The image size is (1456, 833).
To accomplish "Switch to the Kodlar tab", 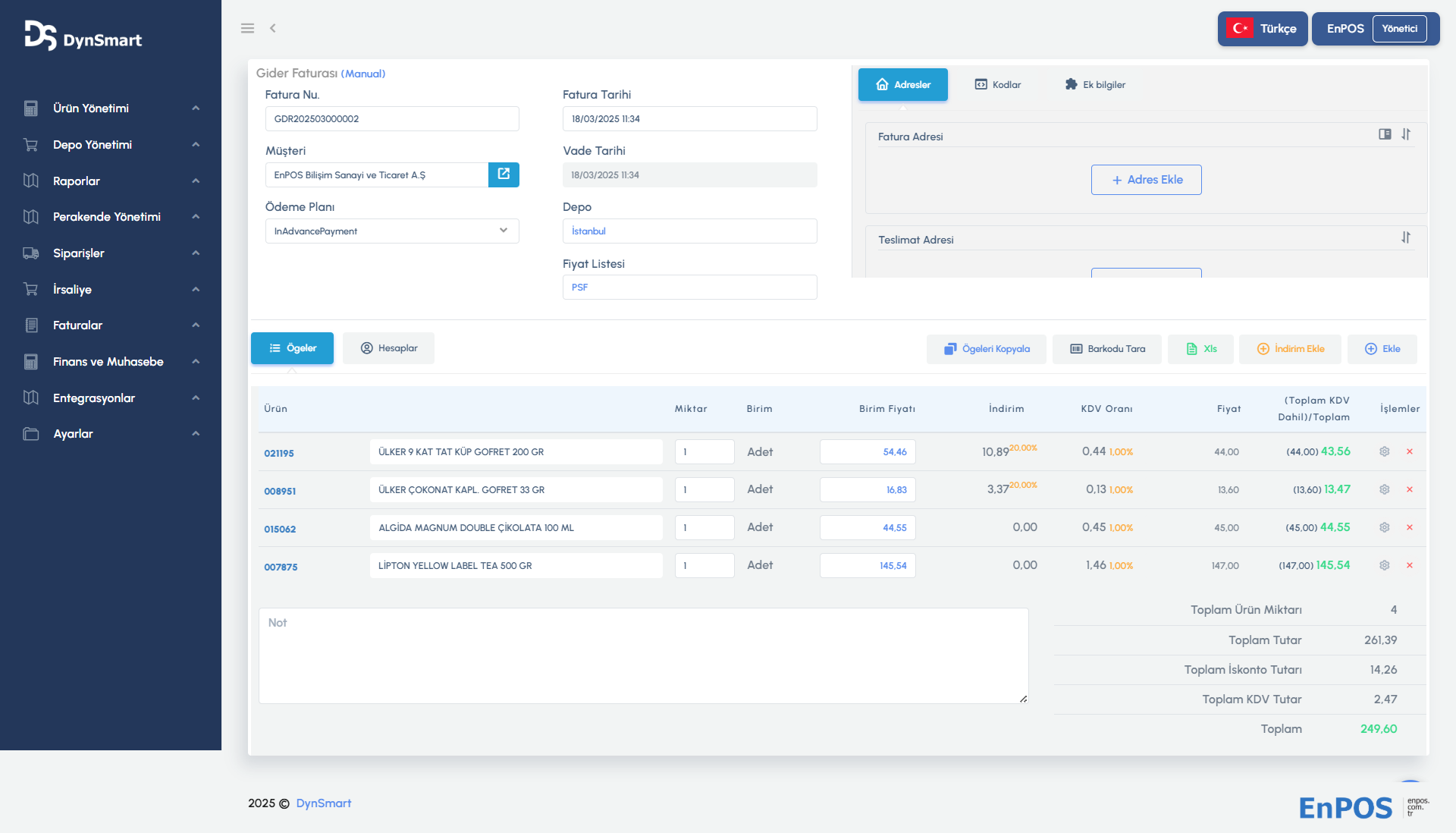I will click(x=998, y=85).
